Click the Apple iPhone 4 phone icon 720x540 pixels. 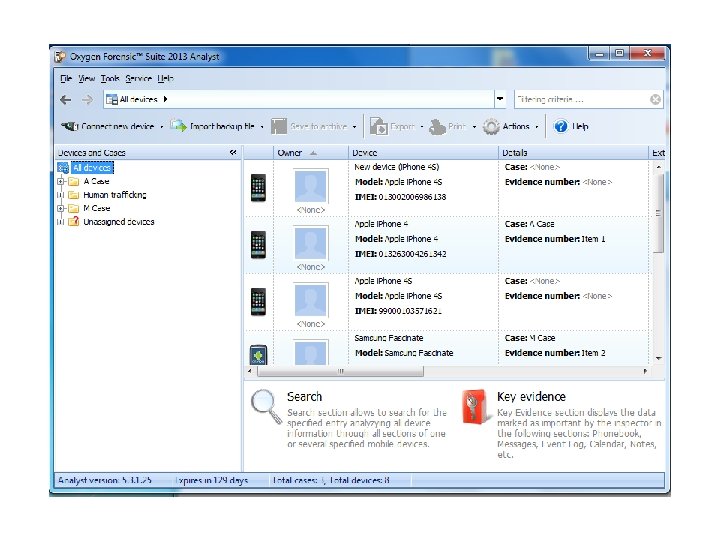pos(258,245)
